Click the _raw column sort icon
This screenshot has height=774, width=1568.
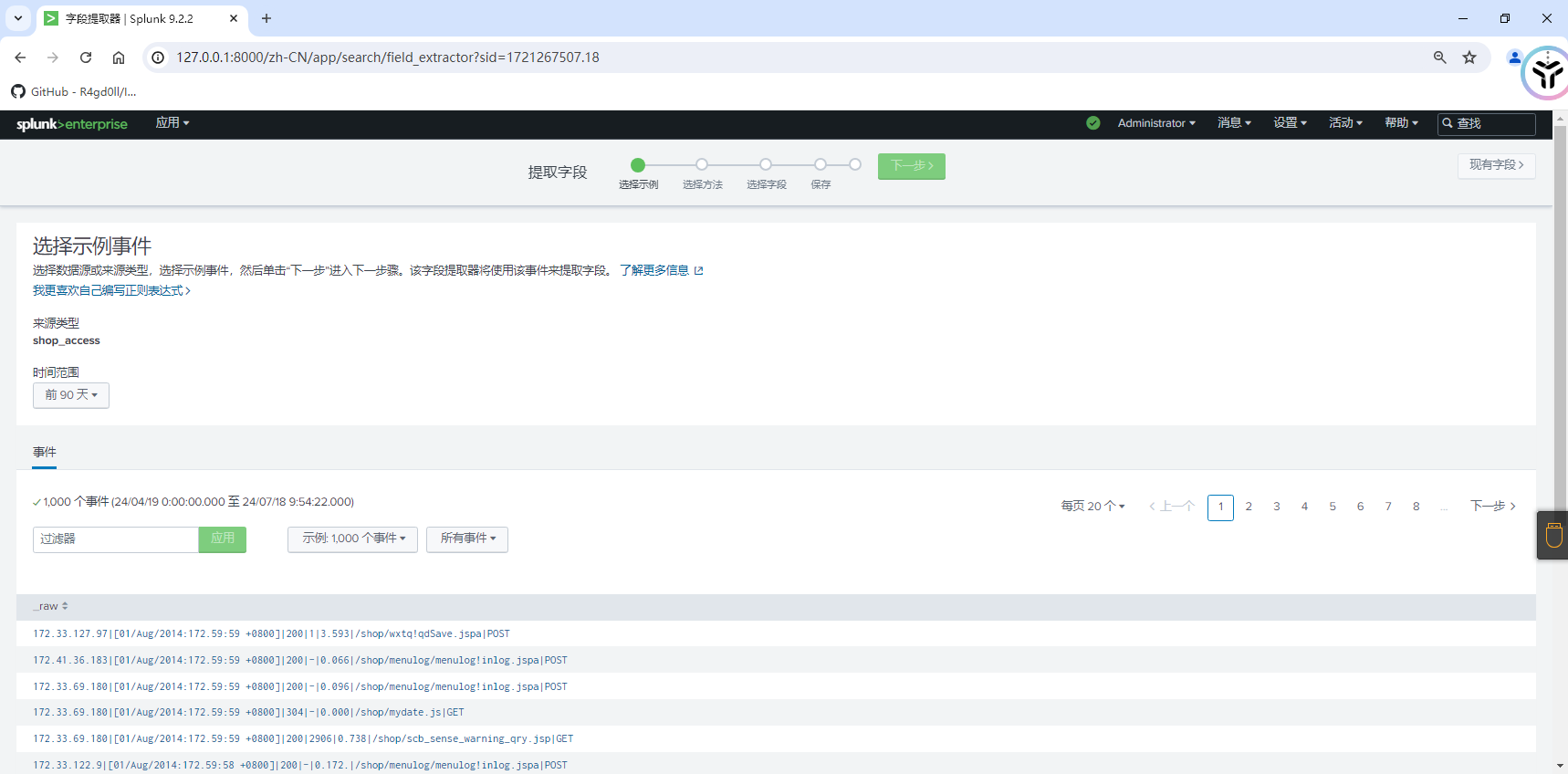point(65,606)
